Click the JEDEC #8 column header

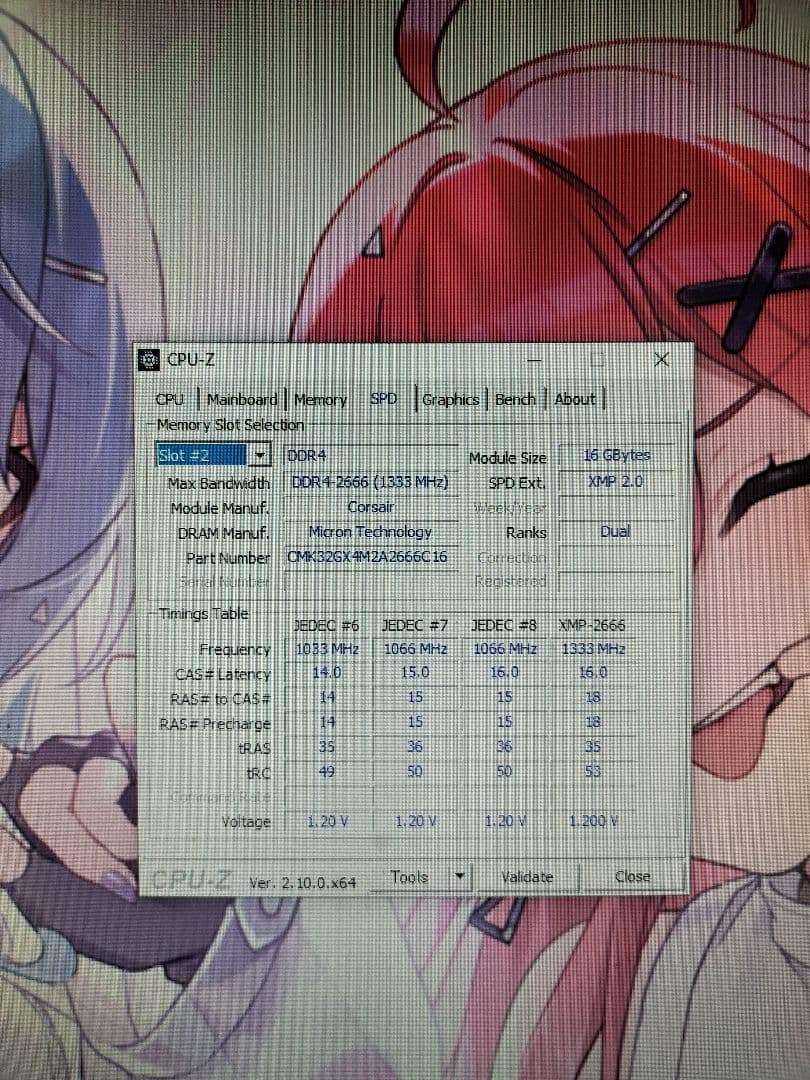504,625
